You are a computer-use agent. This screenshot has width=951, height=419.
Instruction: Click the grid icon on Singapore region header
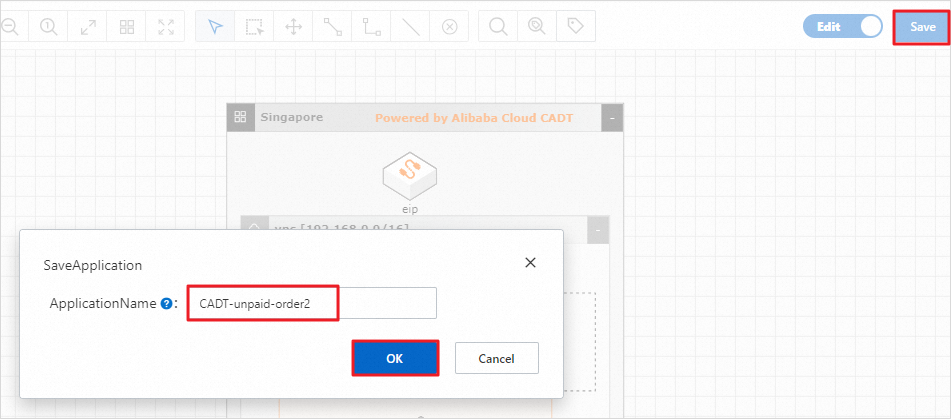tap(240, 117)
